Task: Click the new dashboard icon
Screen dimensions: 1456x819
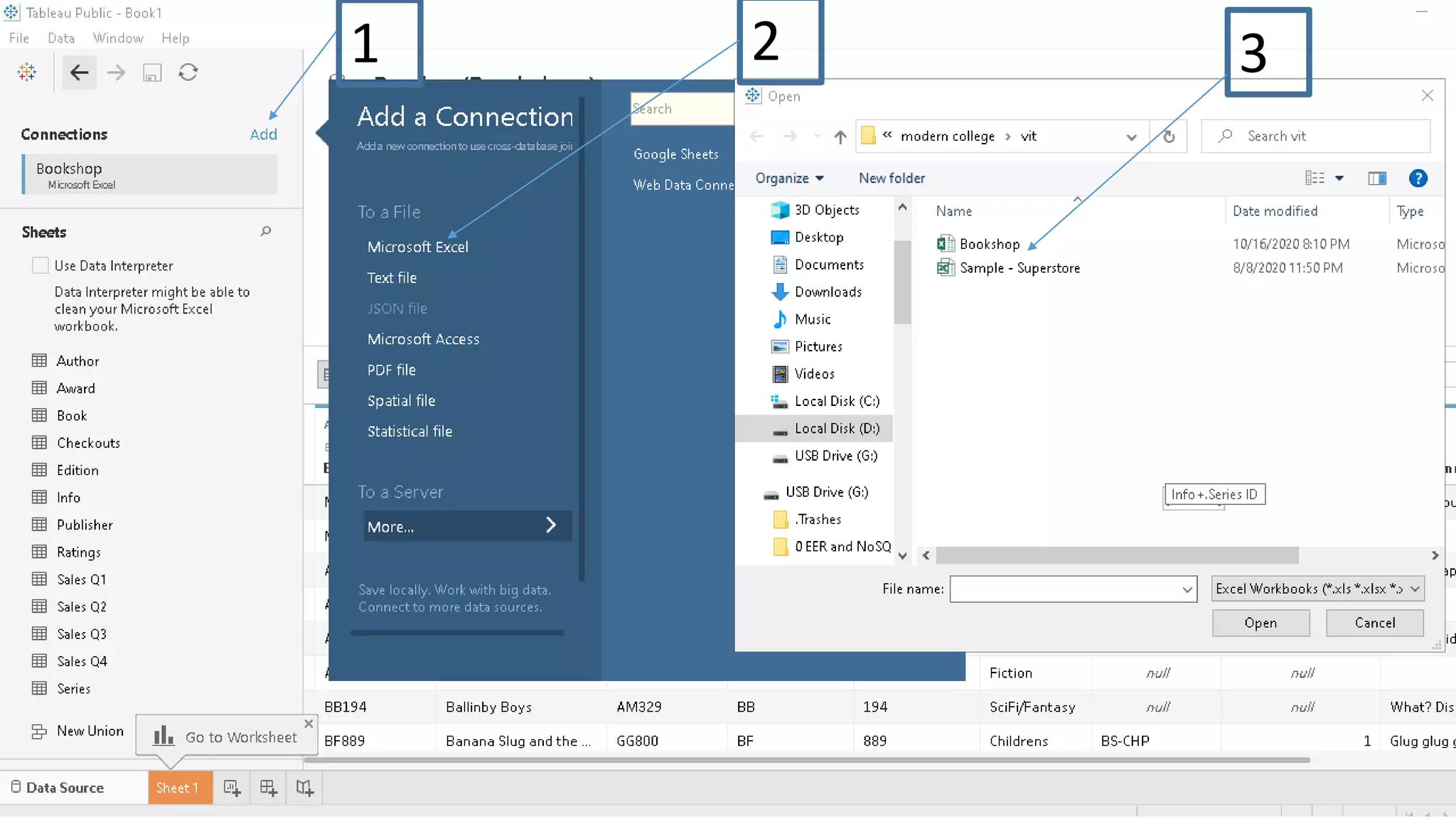Action: point(268,788)
